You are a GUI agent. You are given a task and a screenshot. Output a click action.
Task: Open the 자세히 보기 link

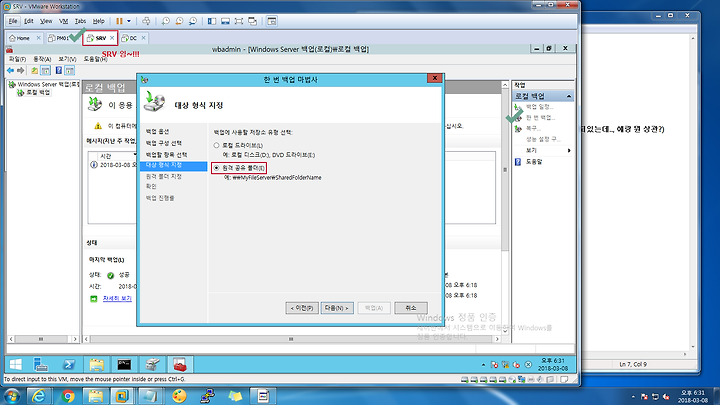pyautogui.click(x=117, y=298)
